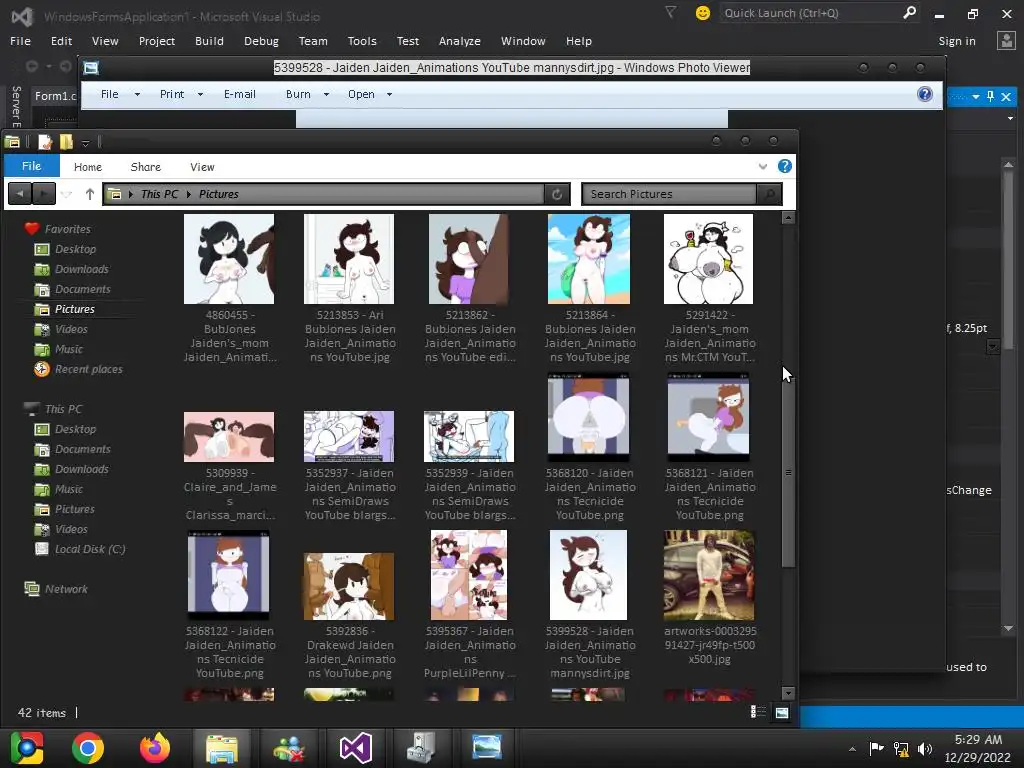Click the volume speaker tray icon

tap(925, 748)
